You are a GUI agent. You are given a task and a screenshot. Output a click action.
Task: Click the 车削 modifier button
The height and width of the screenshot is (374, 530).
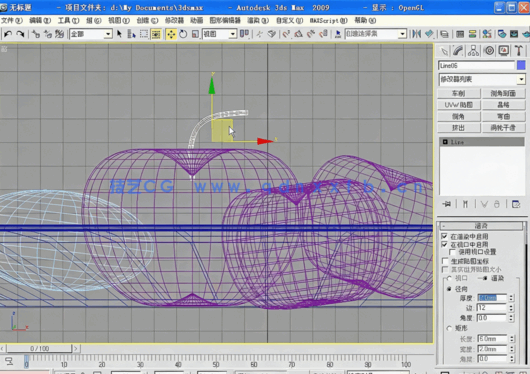459,93
